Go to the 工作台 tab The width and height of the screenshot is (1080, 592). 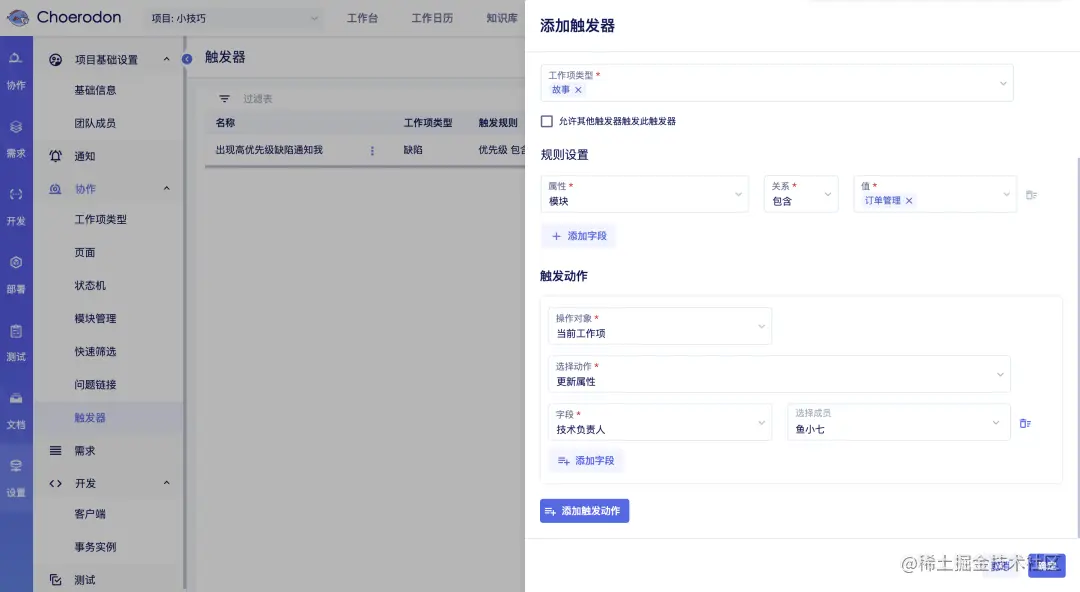pos(362,18)
